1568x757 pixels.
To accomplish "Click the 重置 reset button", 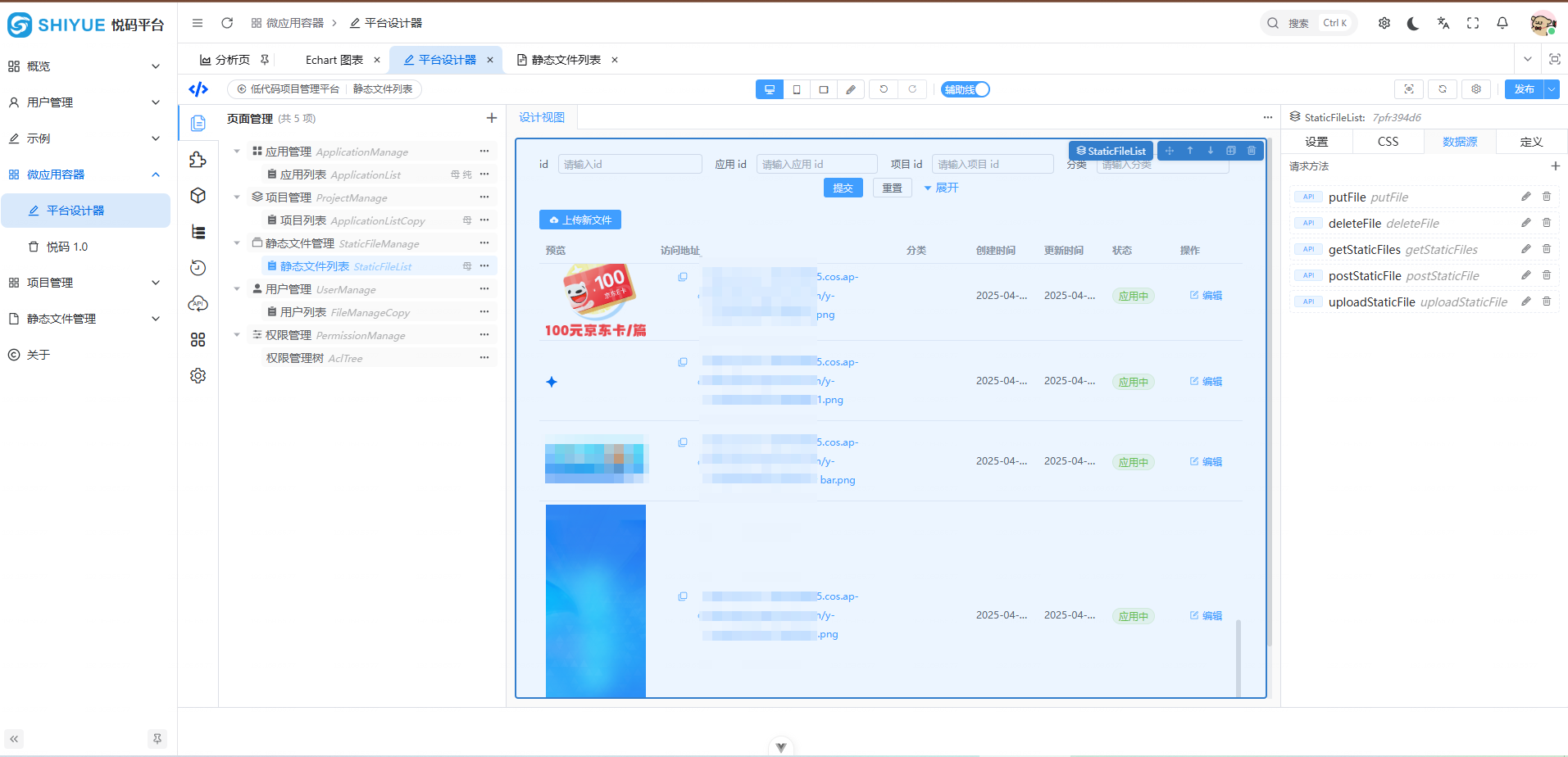I will (x=893, y=188).
